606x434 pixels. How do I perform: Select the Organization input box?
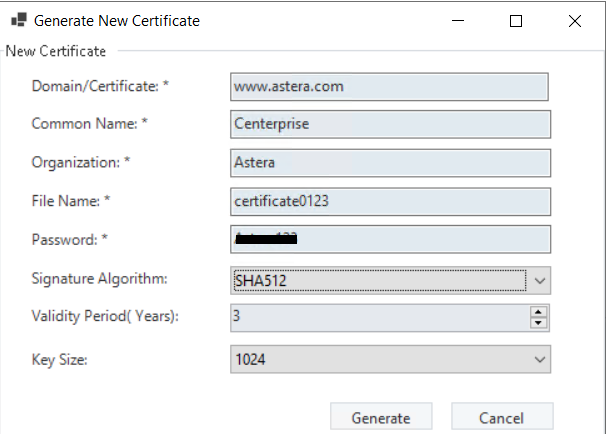(389, 163)
